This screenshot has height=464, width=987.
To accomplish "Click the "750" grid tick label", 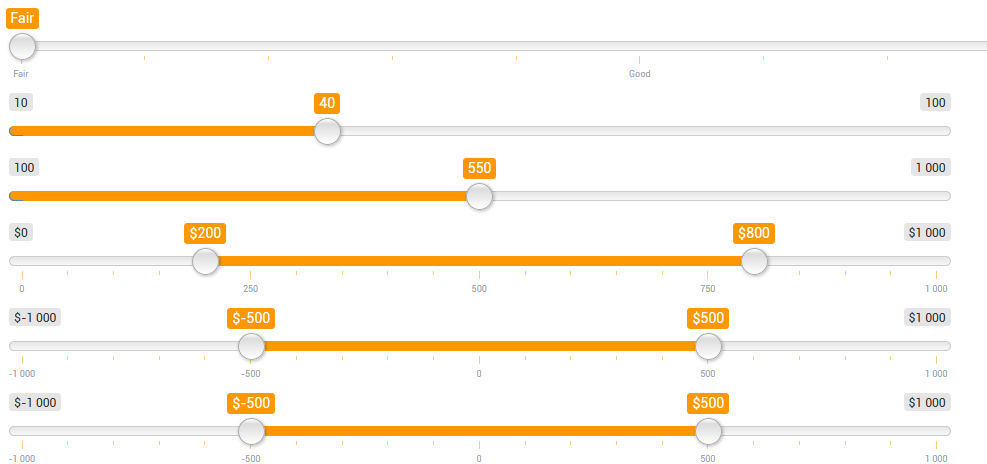I will coord(708,289).
